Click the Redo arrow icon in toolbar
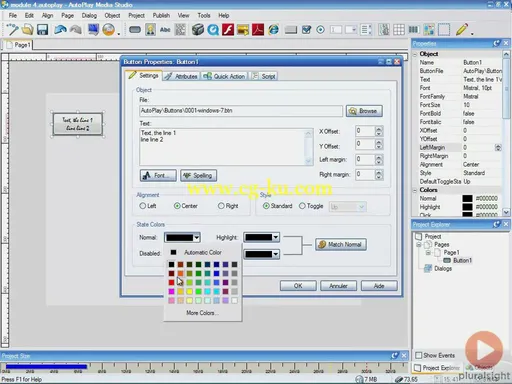 pyautogui.click(x=76, y=30)
